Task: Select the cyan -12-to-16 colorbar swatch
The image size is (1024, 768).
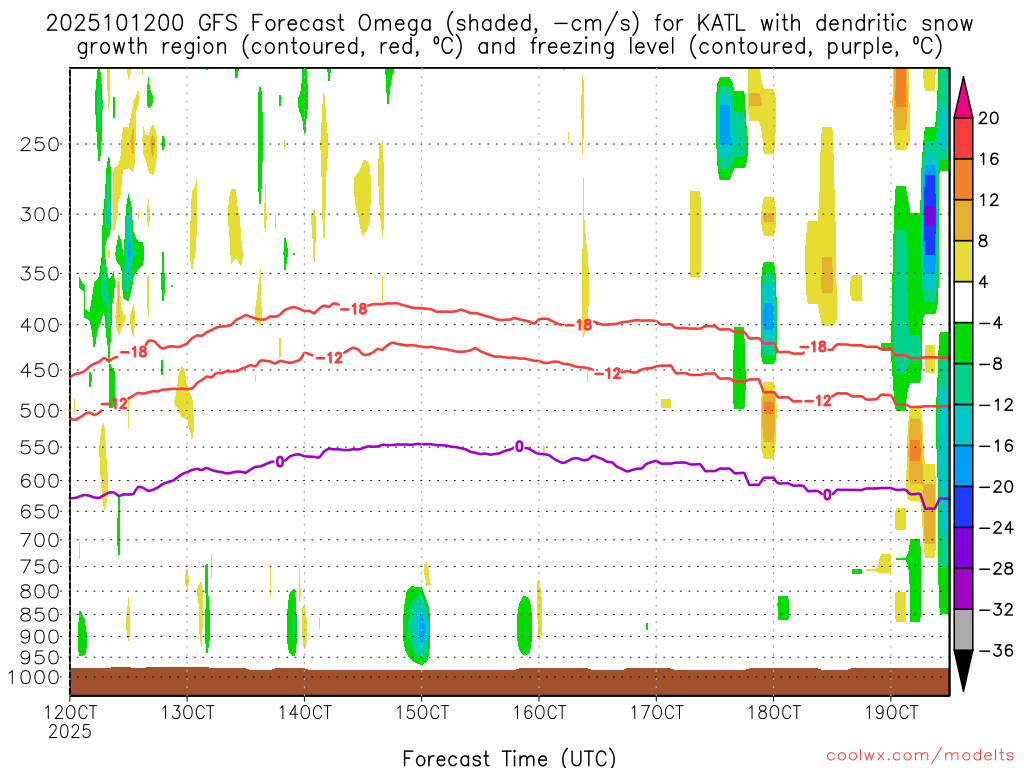Action: point(963,425)
